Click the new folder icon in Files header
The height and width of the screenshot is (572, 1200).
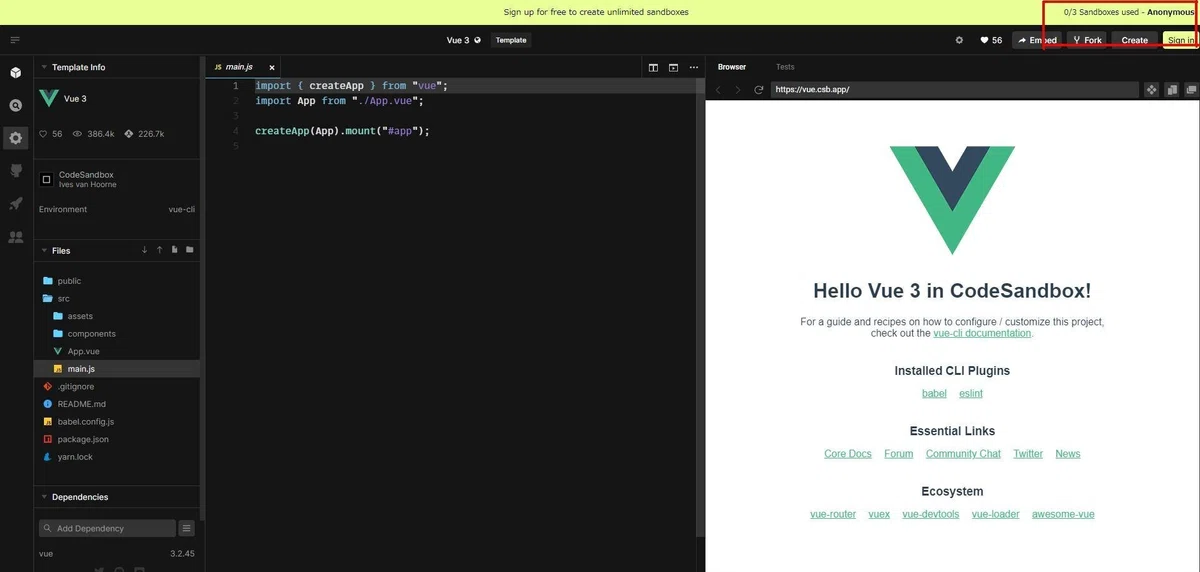click(x=190, y=250)
